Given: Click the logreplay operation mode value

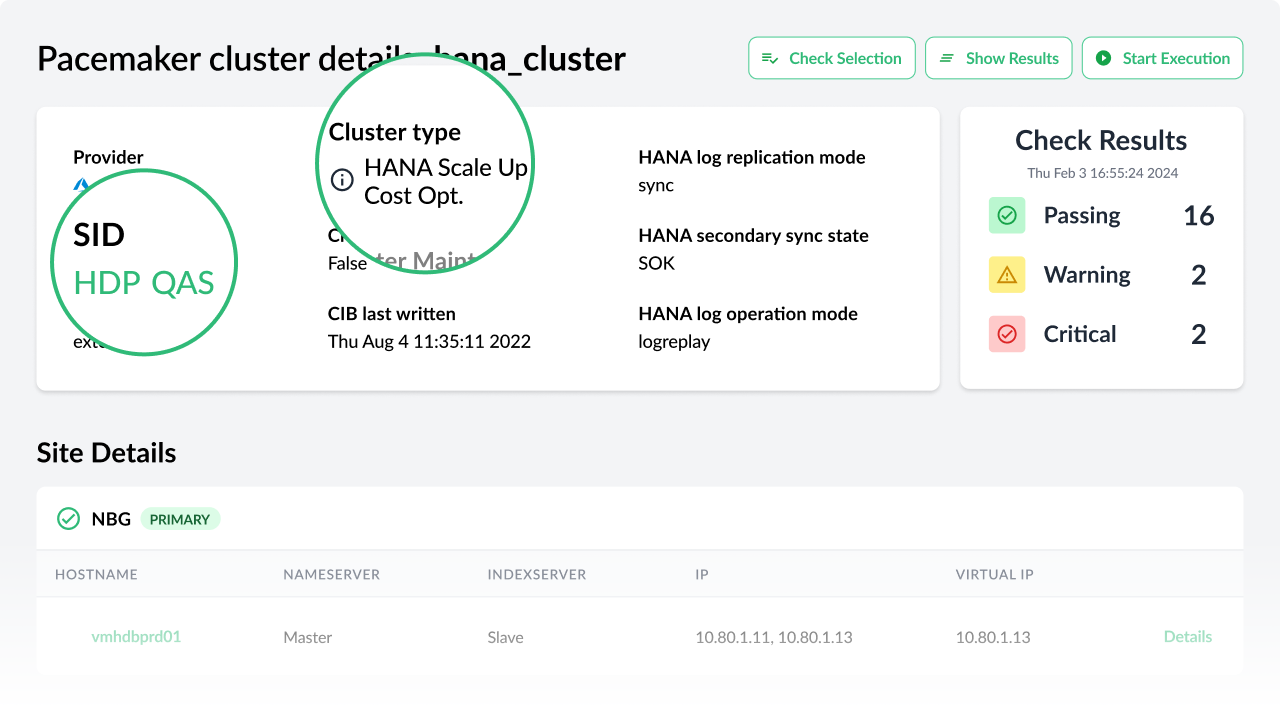Looking at the screenshot, I should [674, 341].
